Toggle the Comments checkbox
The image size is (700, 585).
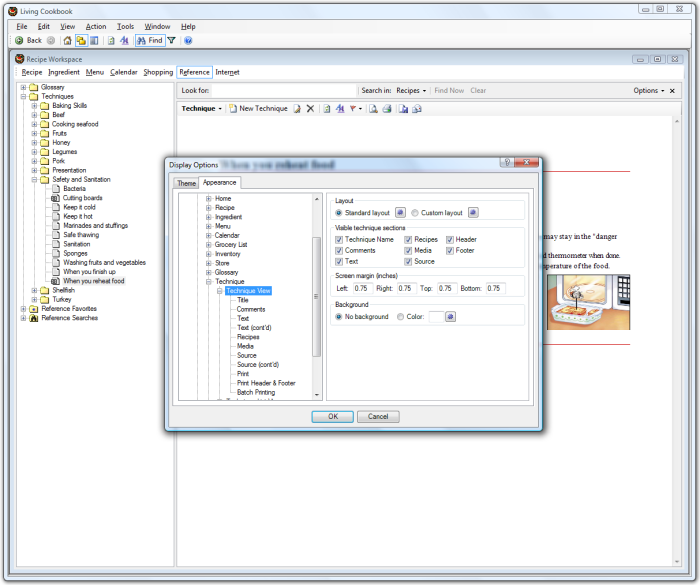click(x=339, y=251)
